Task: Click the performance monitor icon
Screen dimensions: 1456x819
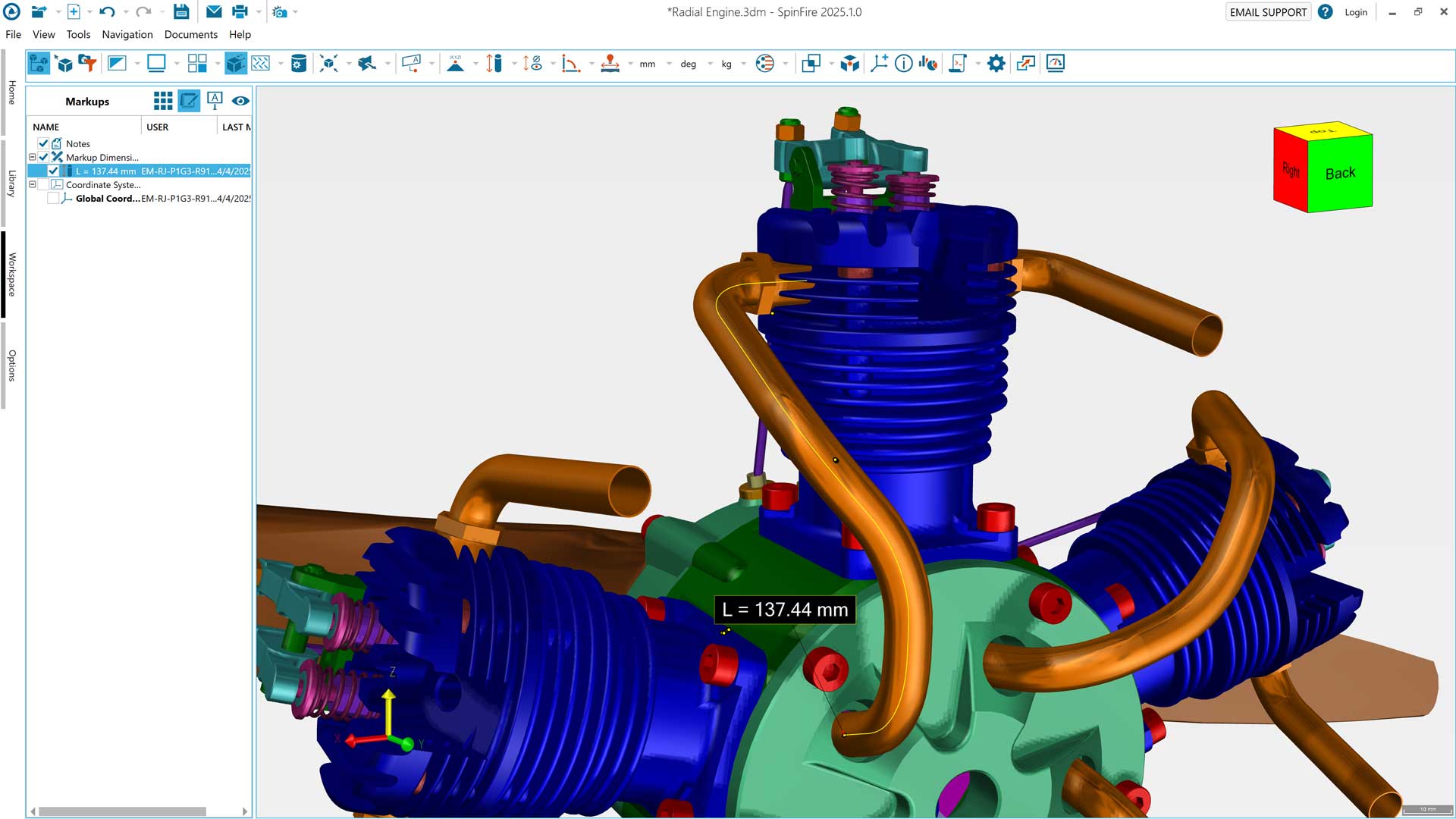Action: (1055, 64)
